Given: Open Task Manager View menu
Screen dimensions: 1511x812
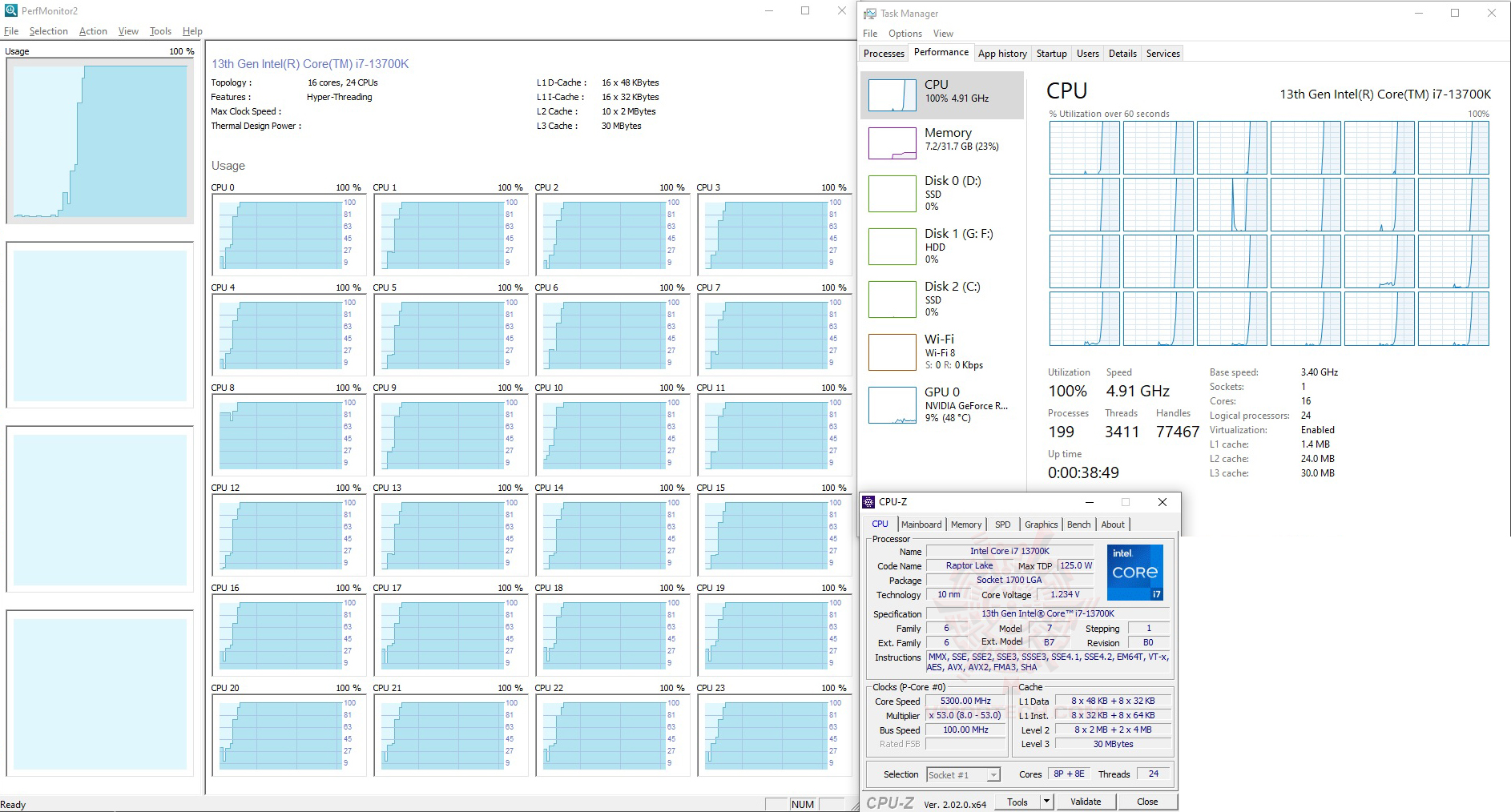Looking at the screenshot, I should click(943, 34).
